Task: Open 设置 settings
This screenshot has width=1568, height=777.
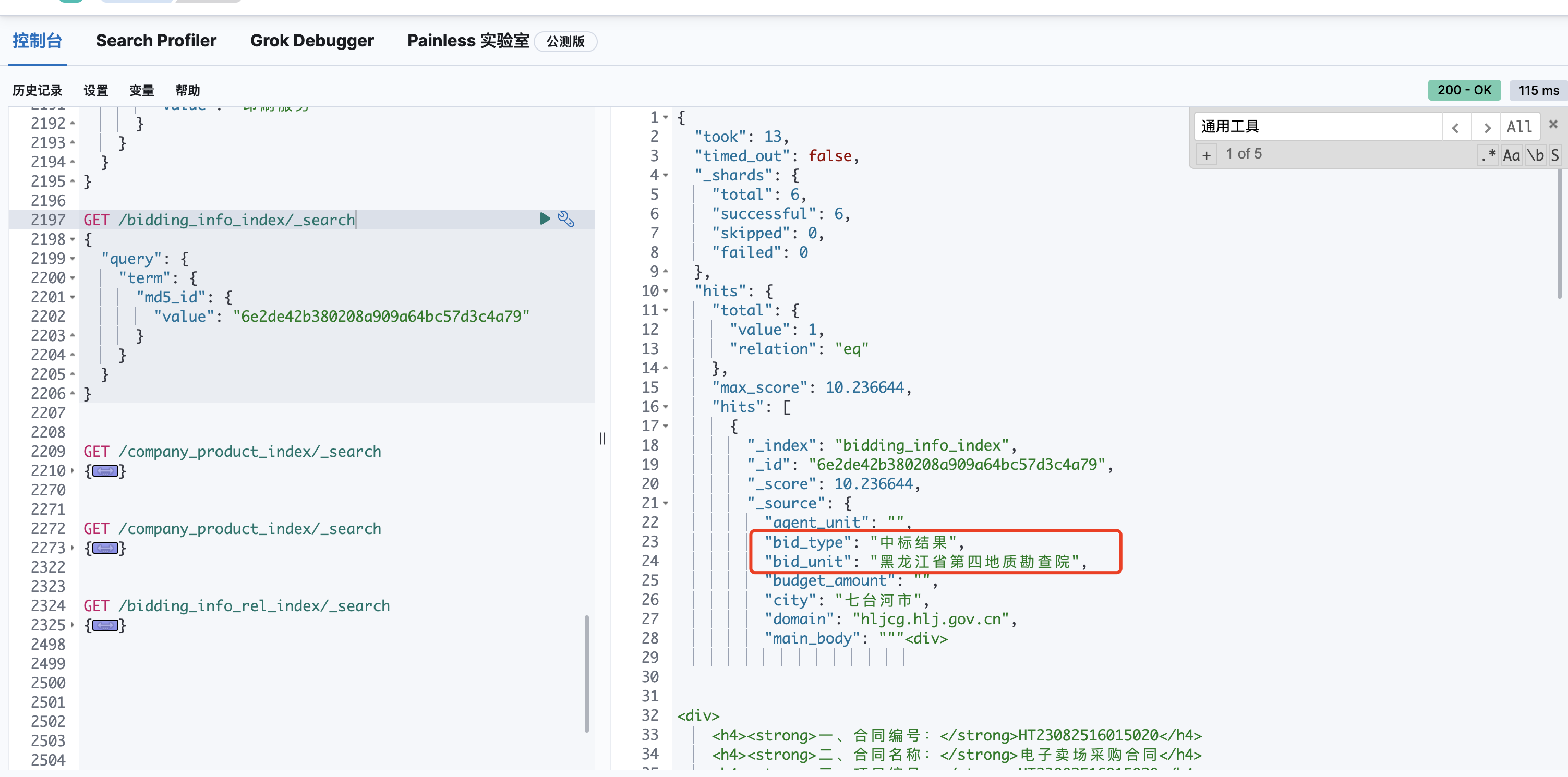Action: [x=95, y=91]
